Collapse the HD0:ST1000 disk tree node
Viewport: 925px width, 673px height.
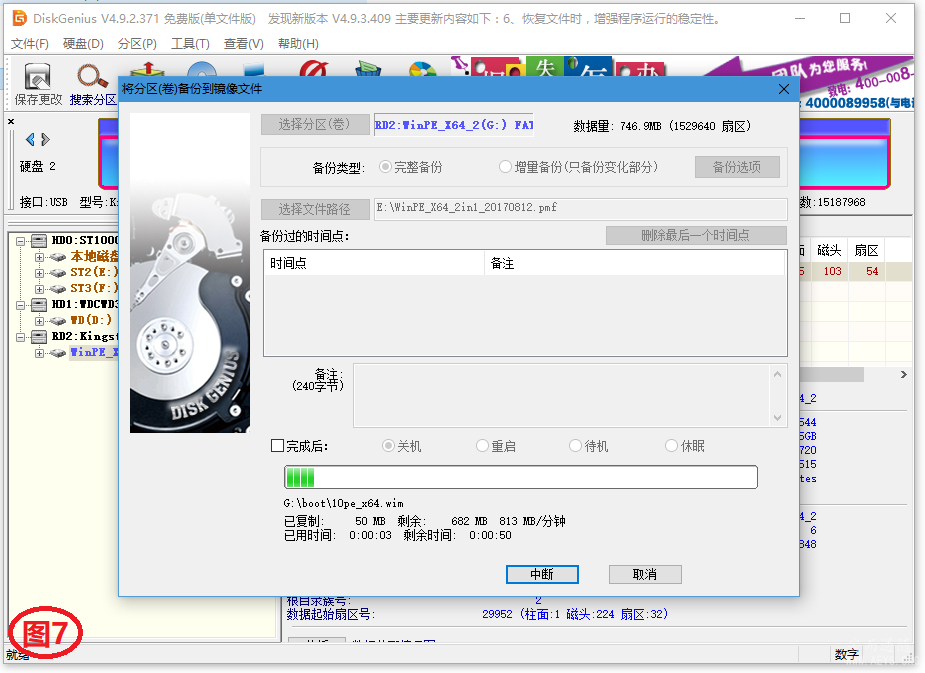click(20, 241)
